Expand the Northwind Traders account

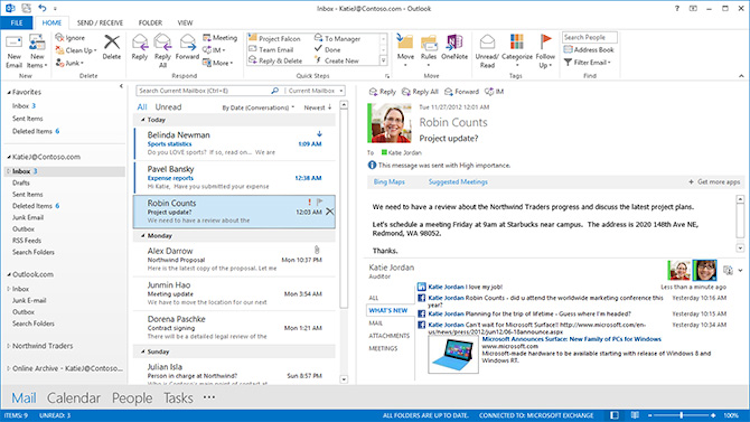pos(9,345)
